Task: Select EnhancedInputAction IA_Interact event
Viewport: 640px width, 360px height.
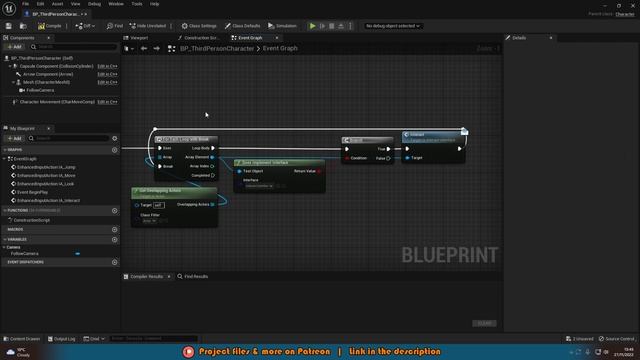Action: click(48, 201)
